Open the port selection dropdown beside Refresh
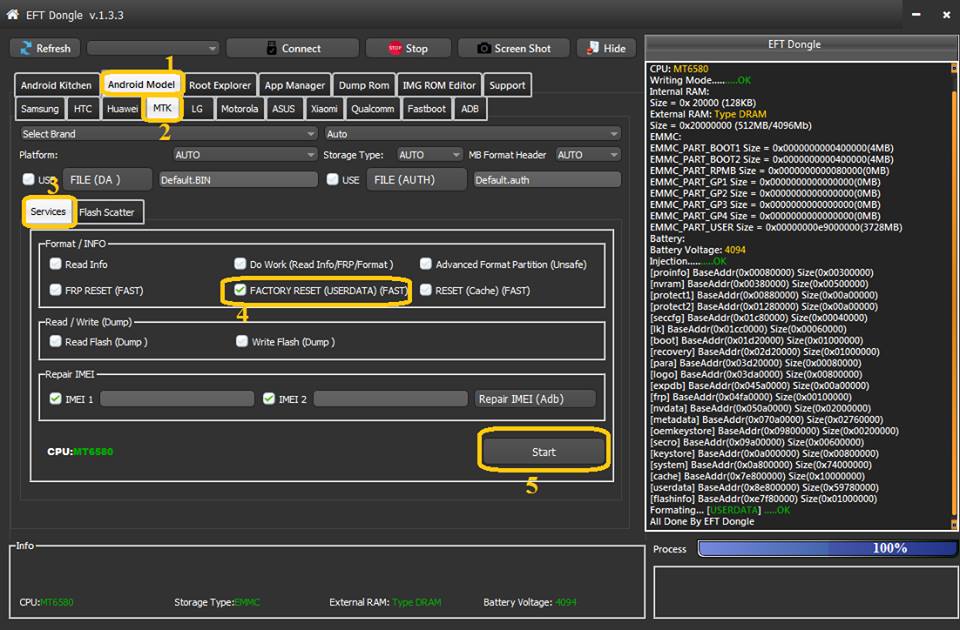 152,48
